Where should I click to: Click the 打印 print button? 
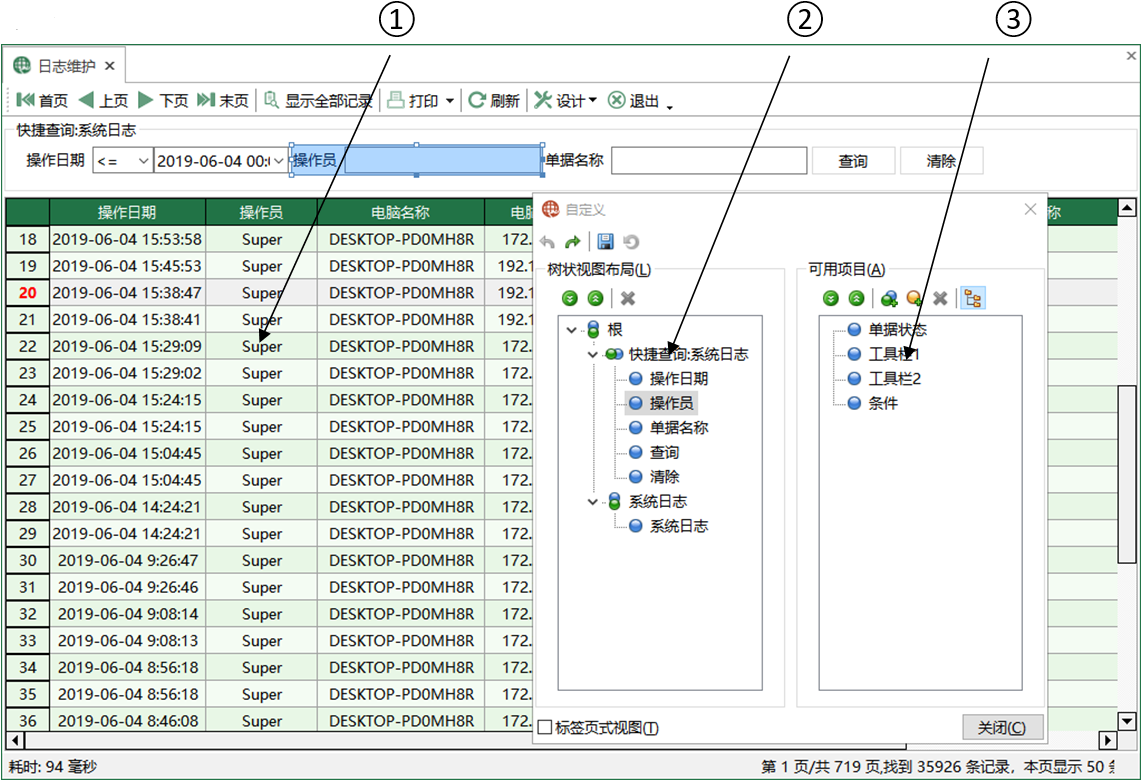[413, 100]
